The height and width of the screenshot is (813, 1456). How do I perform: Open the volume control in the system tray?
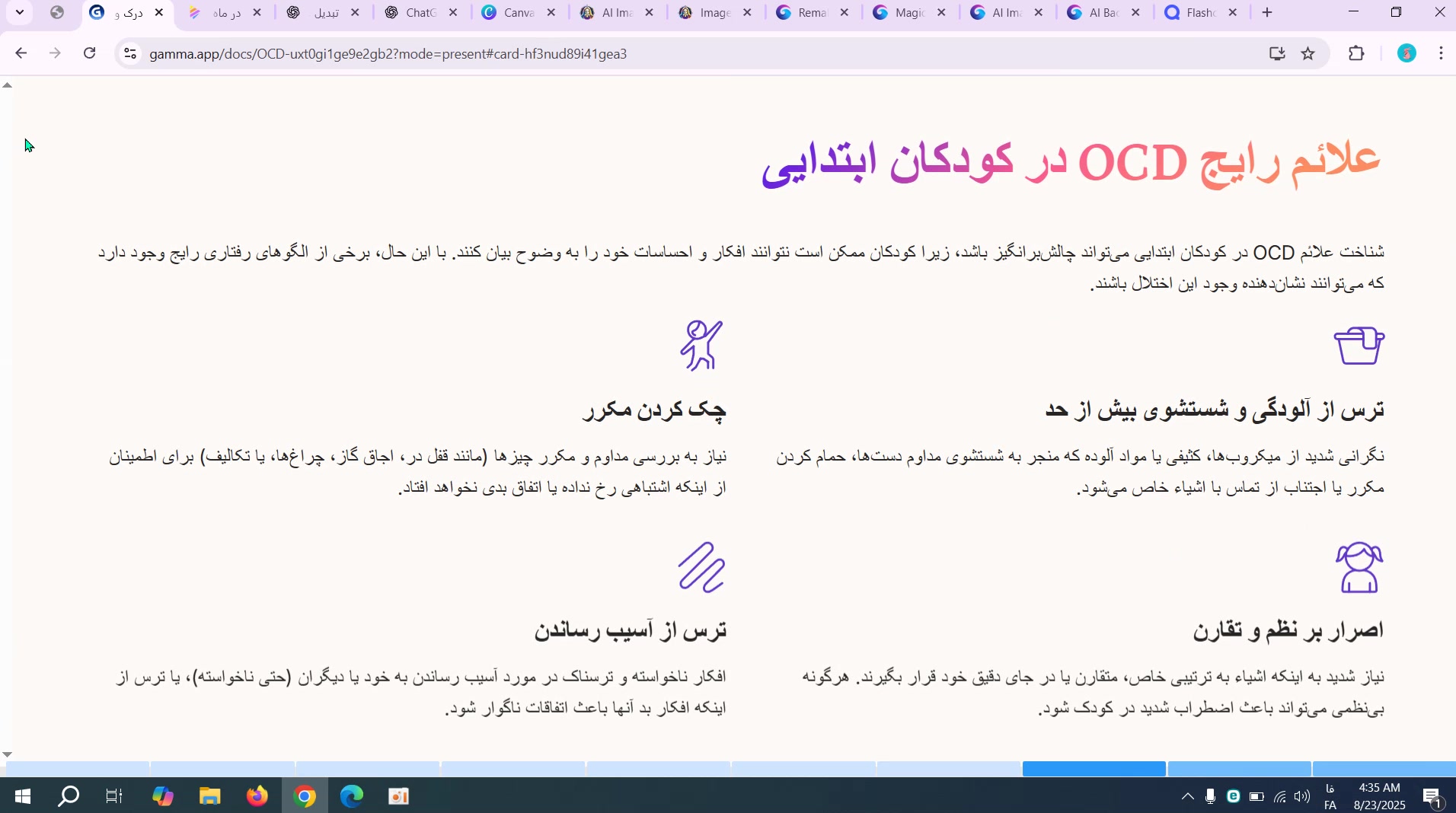click(1303, 797)
